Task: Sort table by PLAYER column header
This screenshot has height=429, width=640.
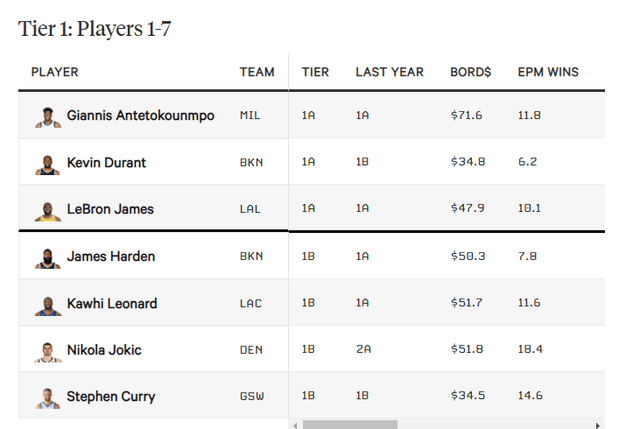Action: tap(55, 72)
